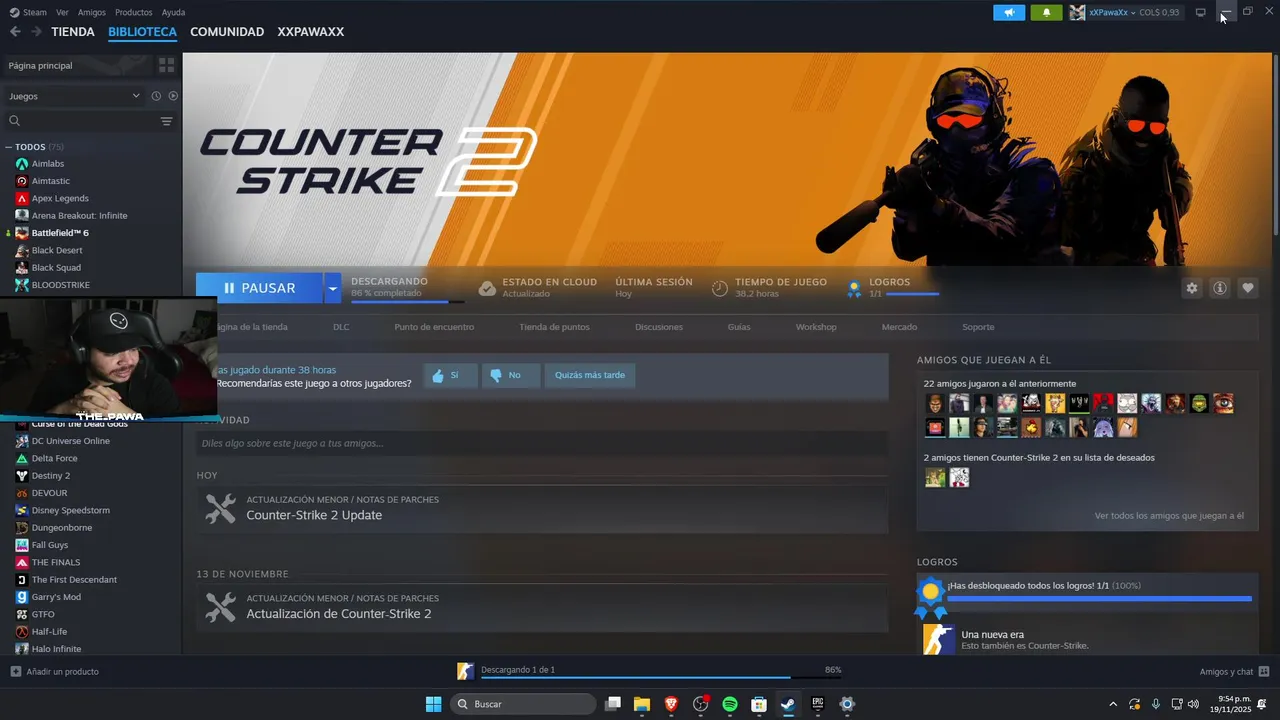Viewport: 1280px width, 720px height.
Task: Expand the PAUSAR dropdown arrow
Action: click(332, 288)
